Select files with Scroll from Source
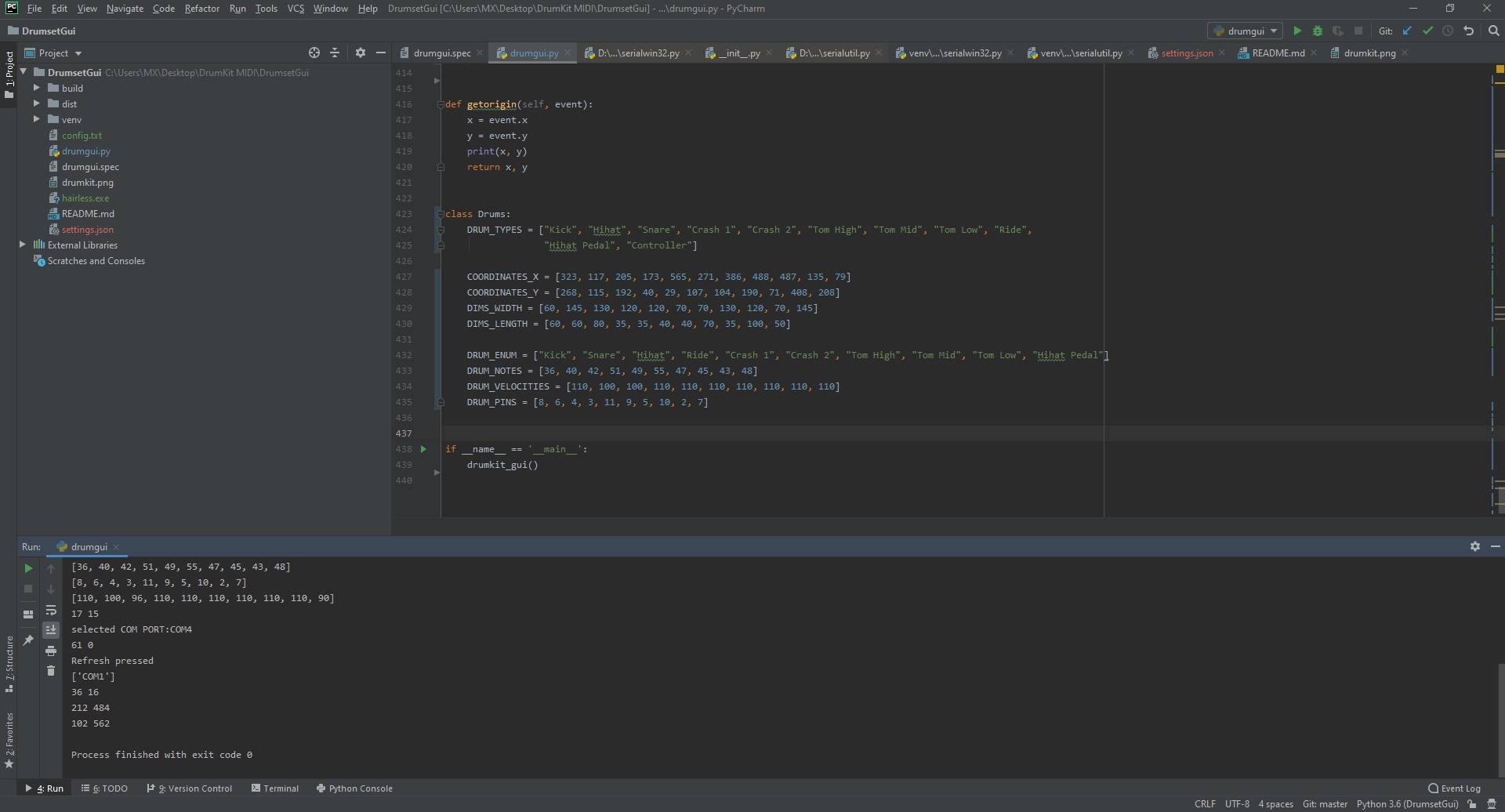The height and width of the screenshot is (812, 1505). pyautogui.click(x=314, y=53)
